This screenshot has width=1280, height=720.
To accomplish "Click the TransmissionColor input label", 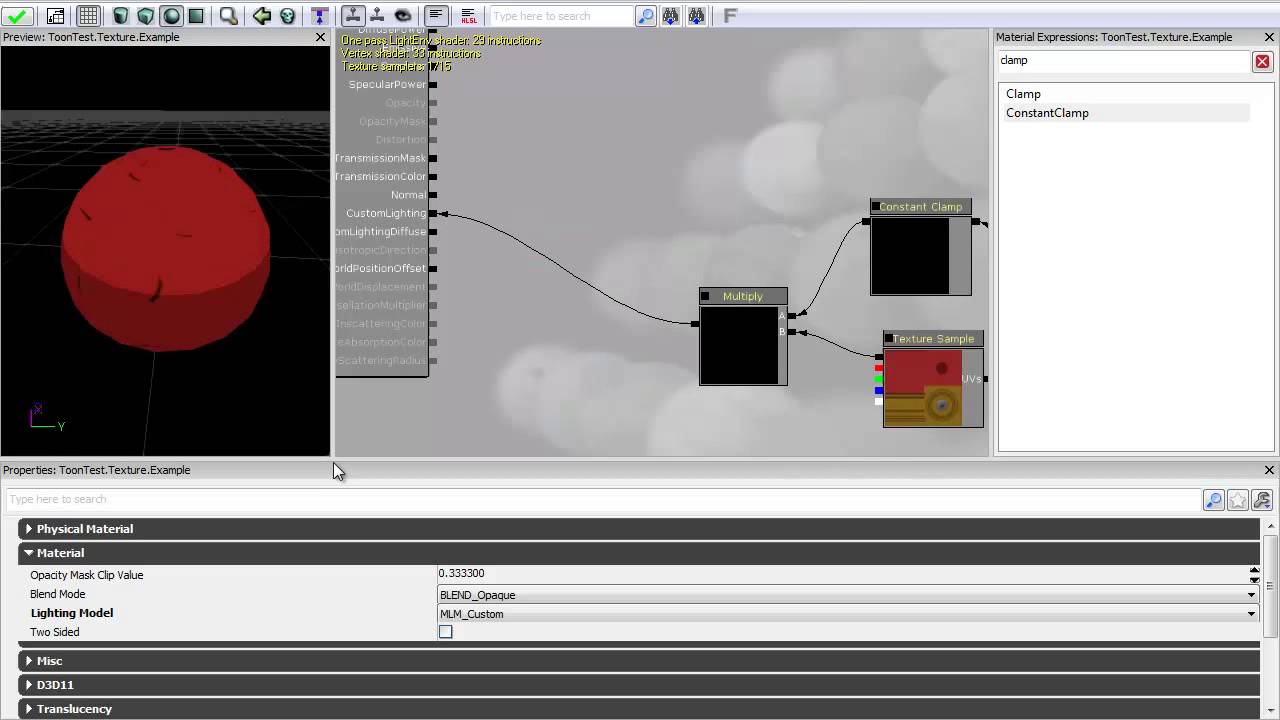I will (x=381, y=177).
